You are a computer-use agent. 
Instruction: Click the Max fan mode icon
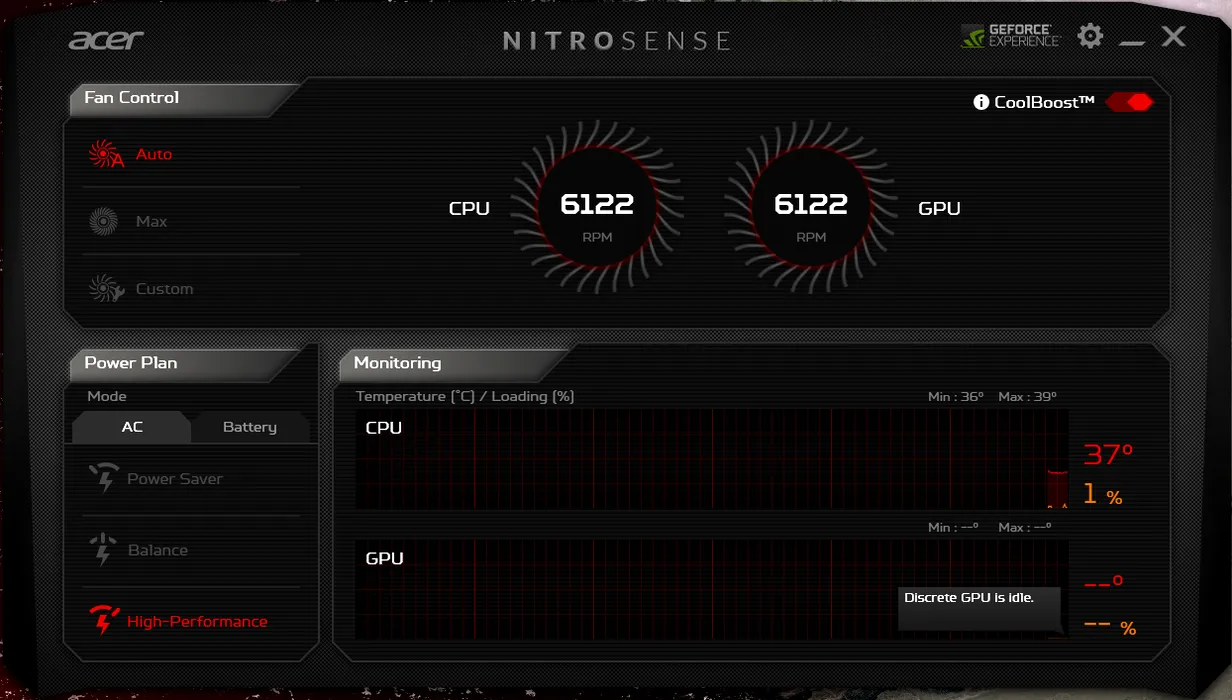point(103,221)
